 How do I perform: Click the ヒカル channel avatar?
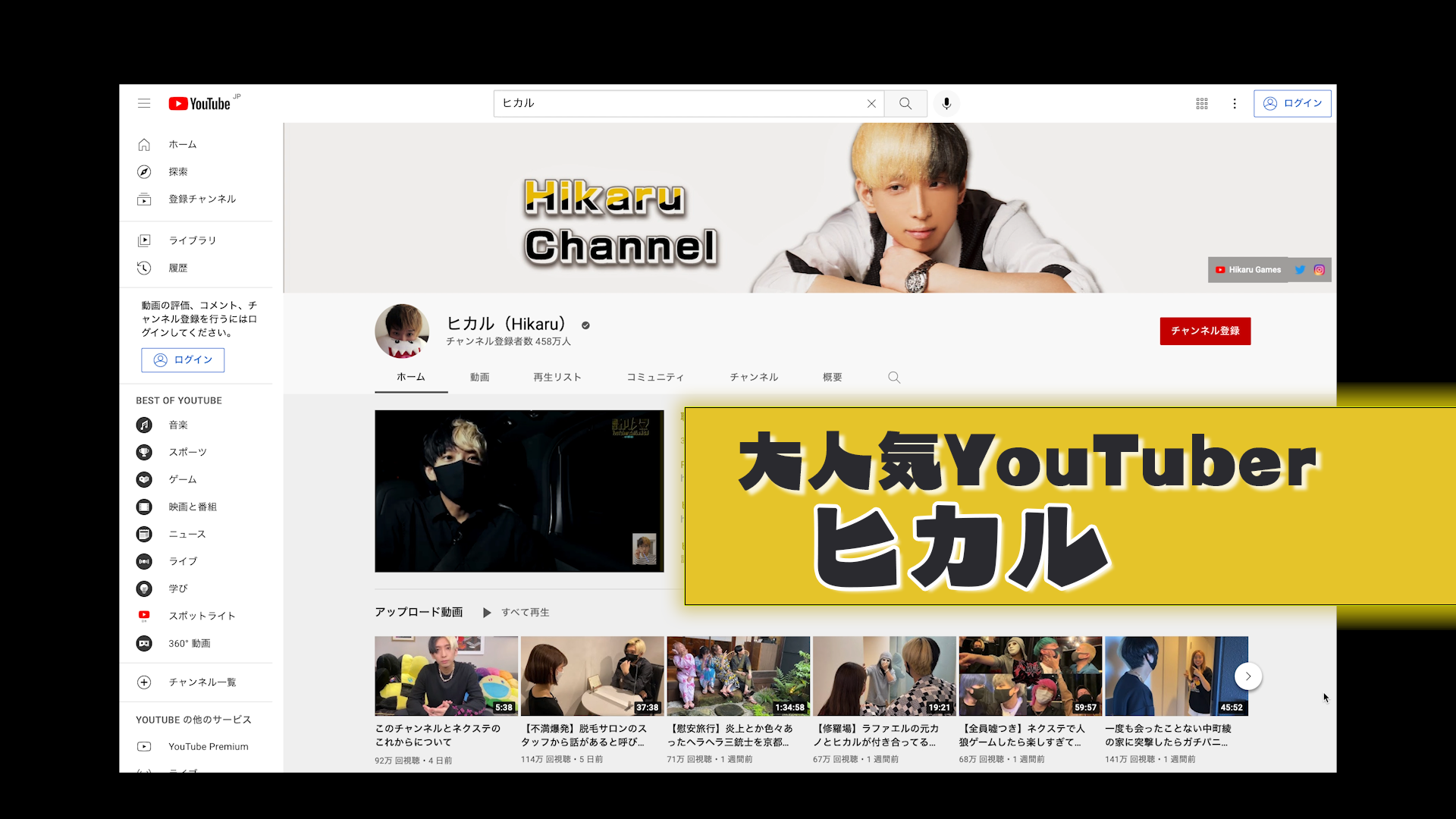(402, 331)
